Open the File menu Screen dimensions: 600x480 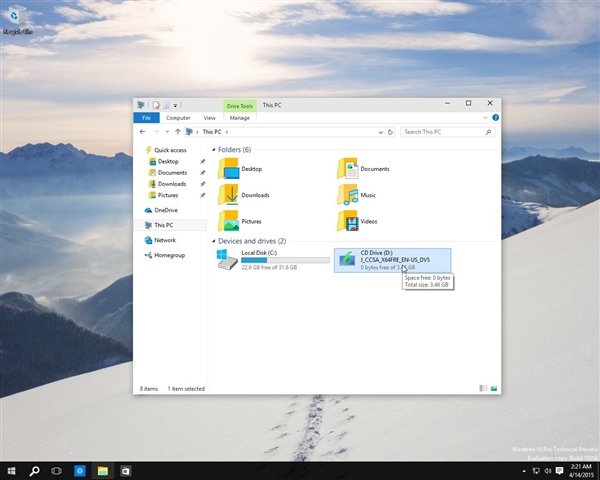click(146, 117)
